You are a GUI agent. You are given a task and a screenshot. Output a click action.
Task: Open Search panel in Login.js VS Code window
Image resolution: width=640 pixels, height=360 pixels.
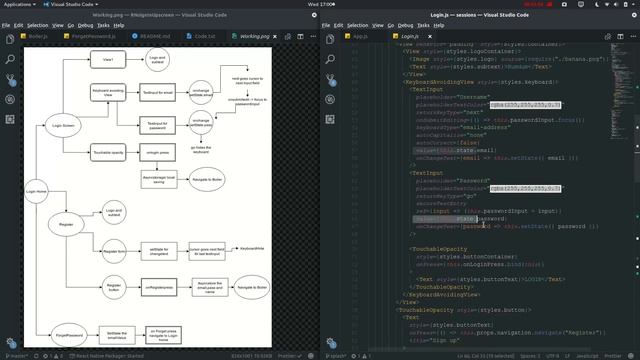point(330,59)
